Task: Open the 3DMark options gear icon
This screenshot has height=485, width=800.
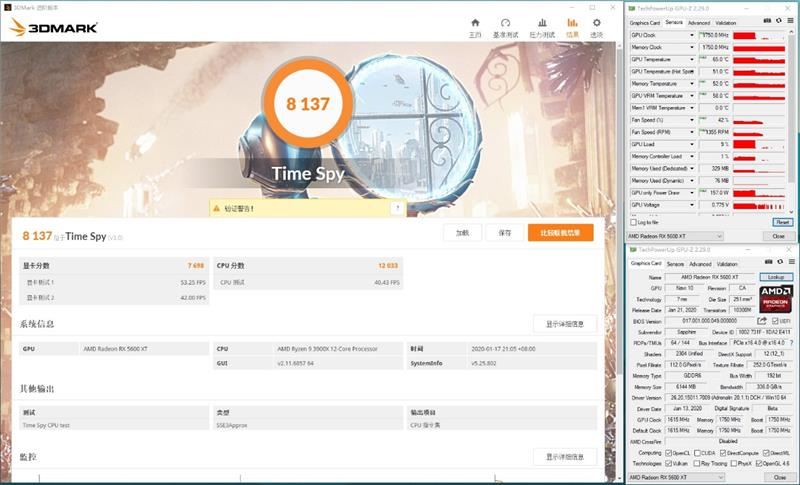Action: 596,23
